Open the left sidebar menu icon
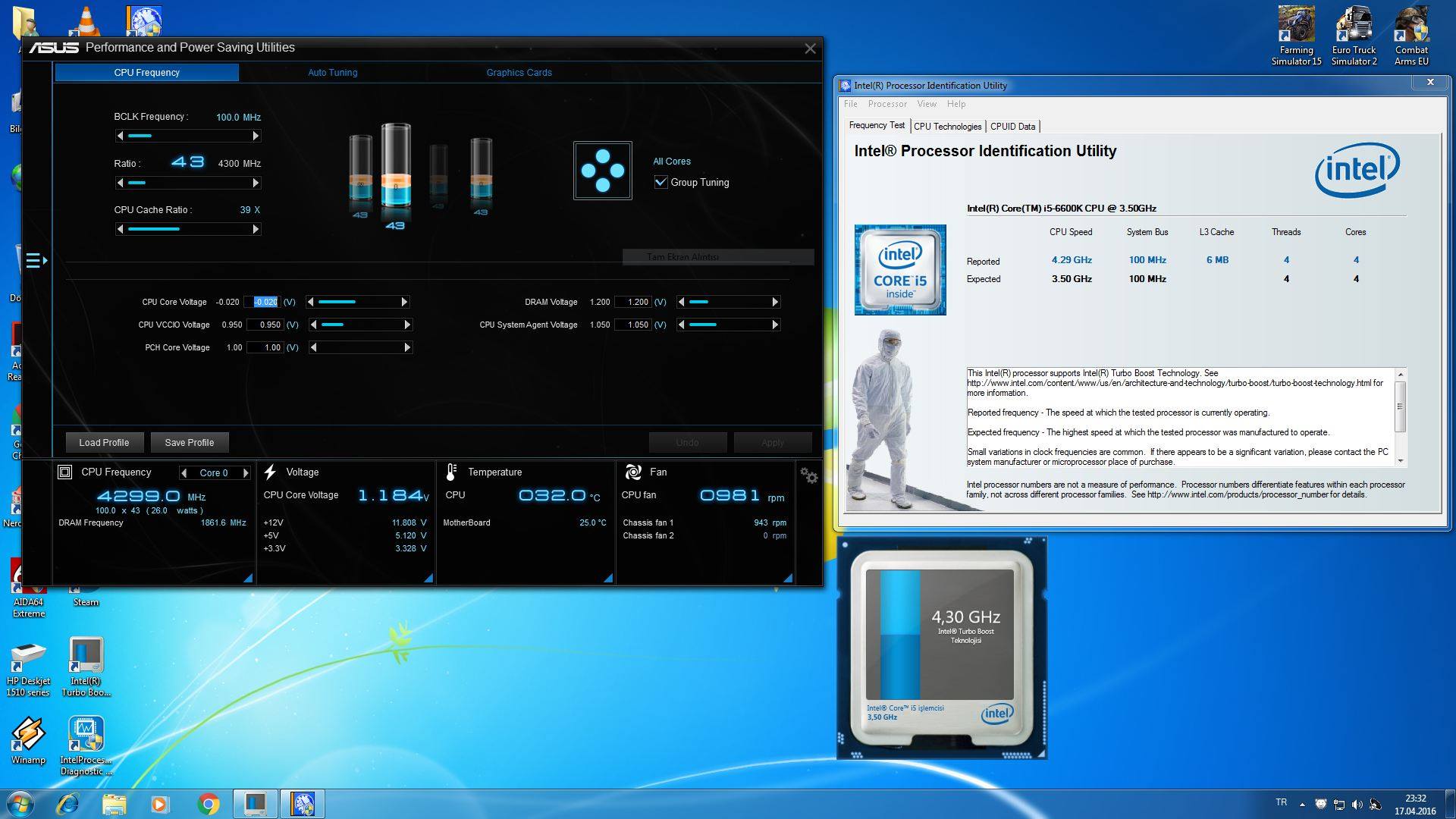This screenshot has width=1456, height=819. point(36,261)
